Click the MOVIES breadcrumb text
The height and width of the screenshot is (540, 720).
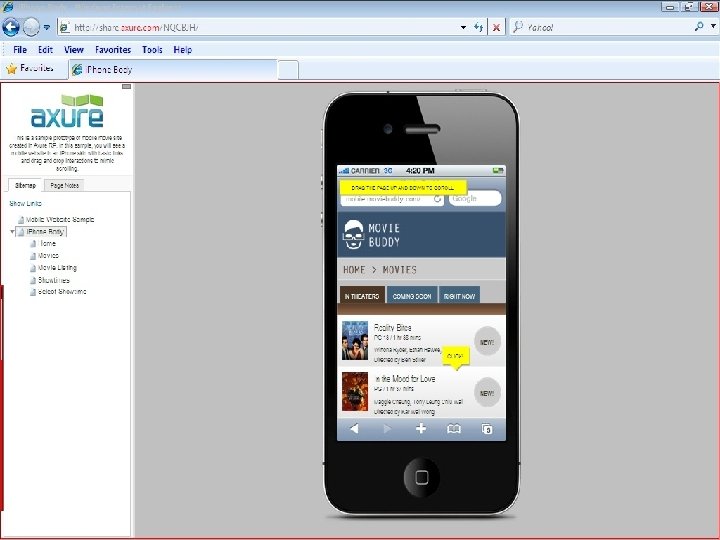coord(399,270)
